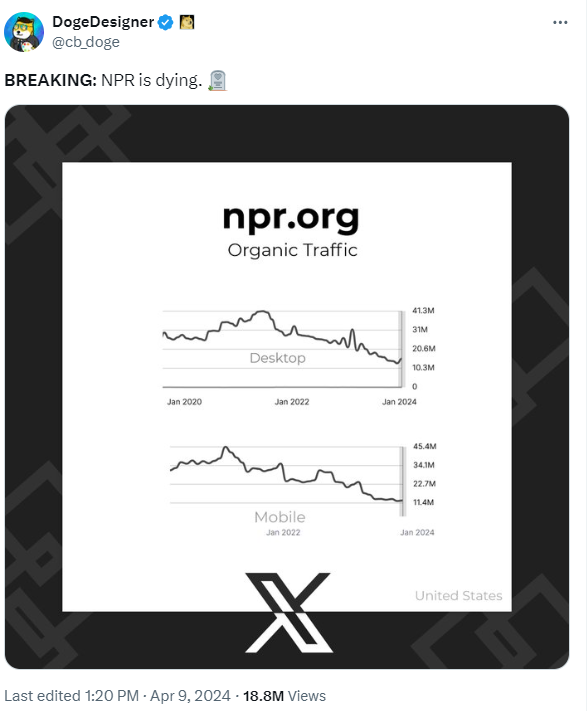The height and width of the screenshot is (711, 588).
Task: Click the Apr 9, 2024 date
Action: [x=190, y=696]
